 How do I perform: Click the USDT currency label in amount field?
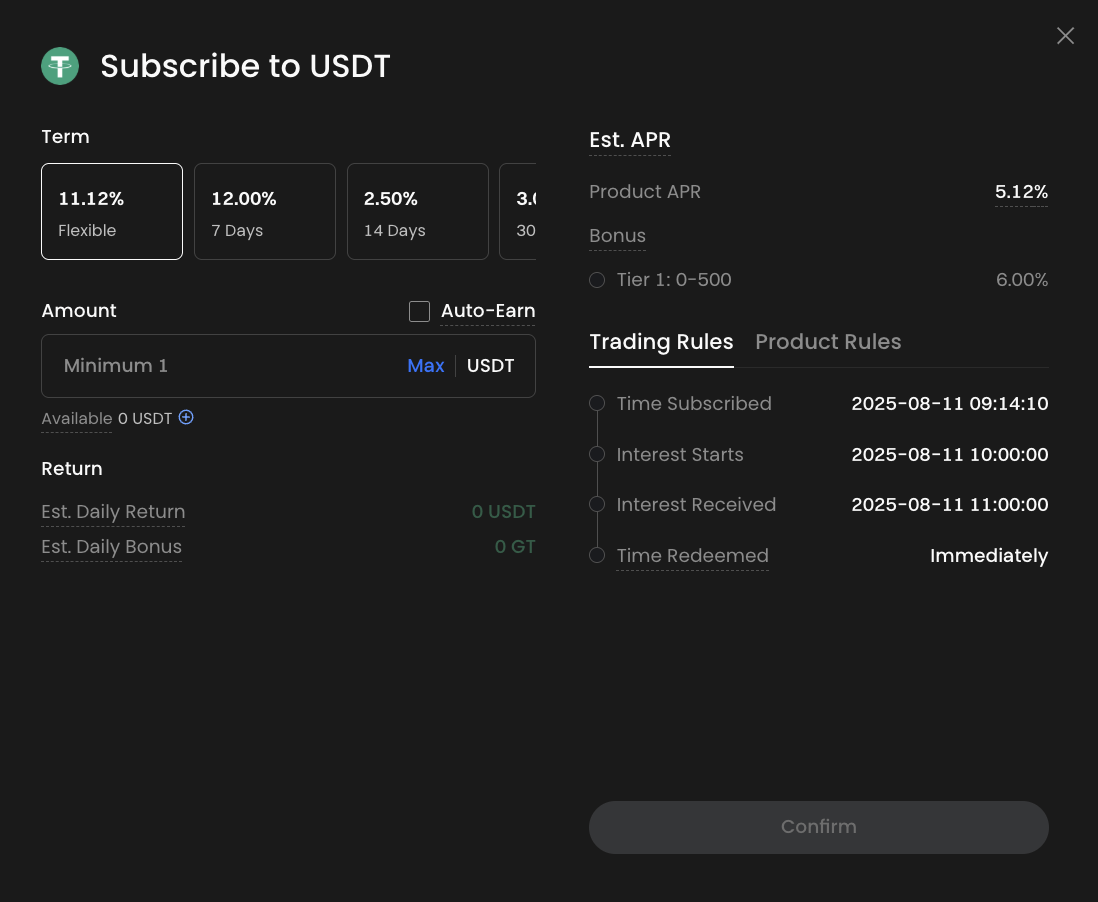490,366
